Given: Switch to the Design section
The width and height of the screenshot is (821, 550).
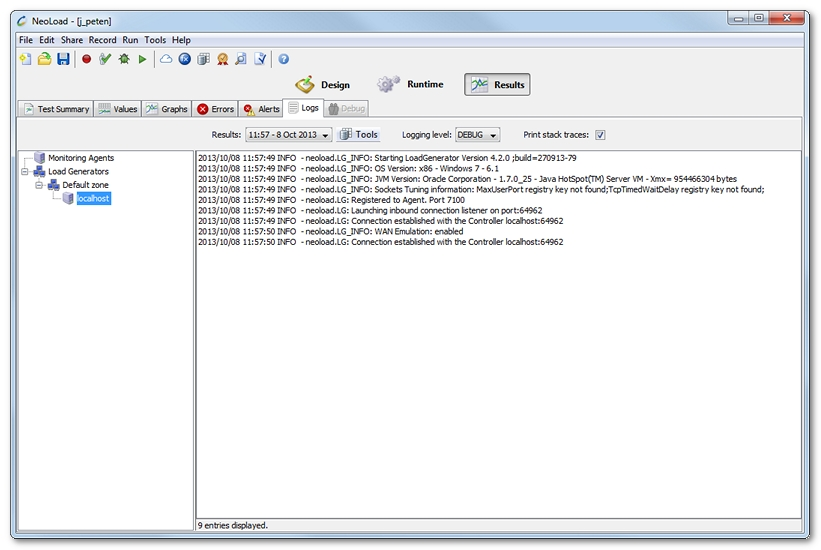Looking at the screenshot, I should pyautogui.click(x=322, y=85).
